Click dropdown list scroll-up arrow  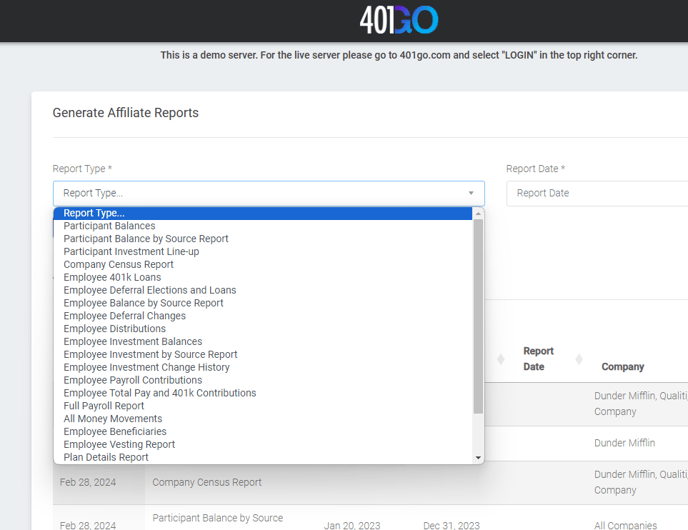coord(478,213)
